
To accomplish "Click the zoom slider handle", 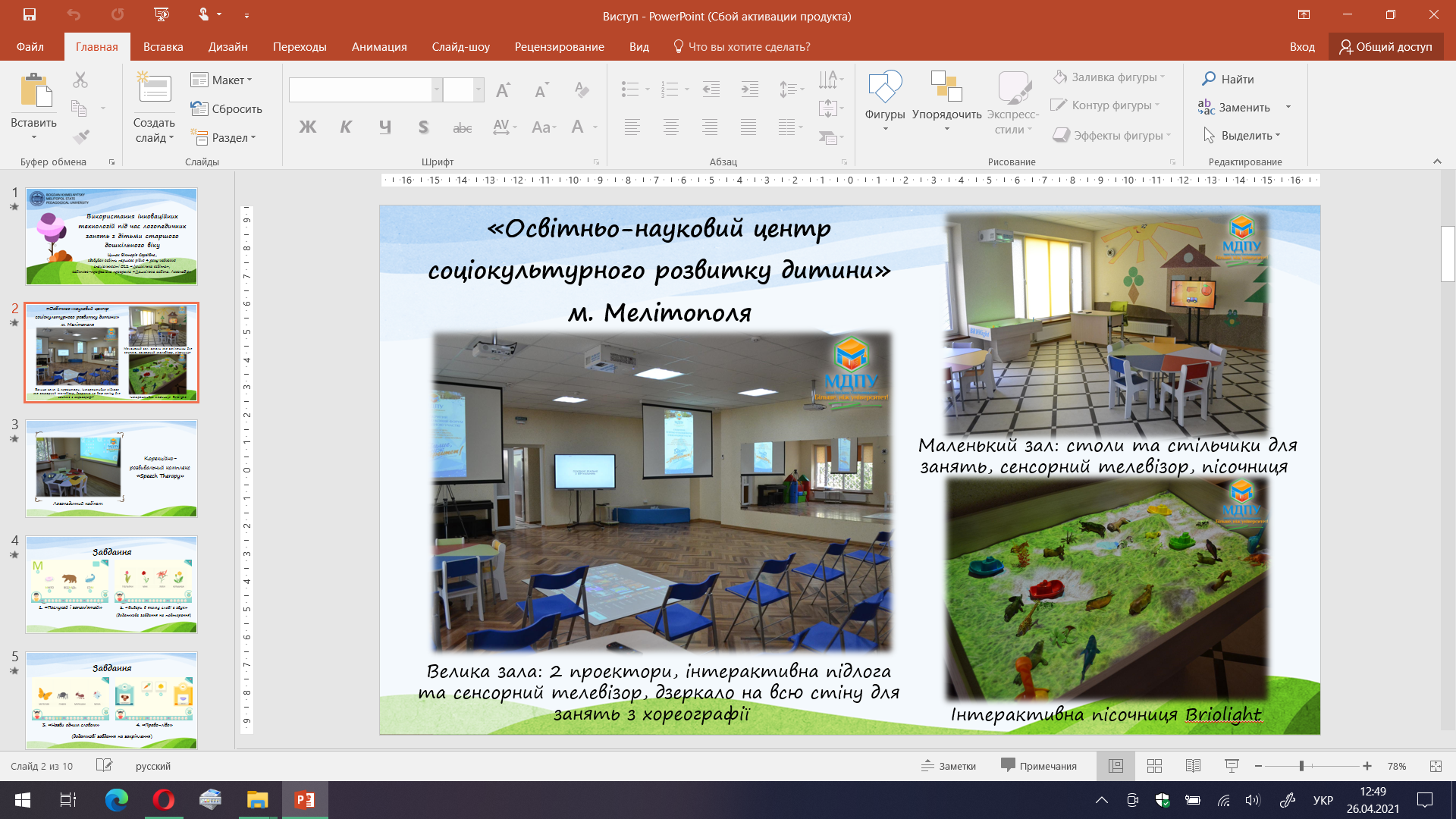I will click(x=1301, y=766).
